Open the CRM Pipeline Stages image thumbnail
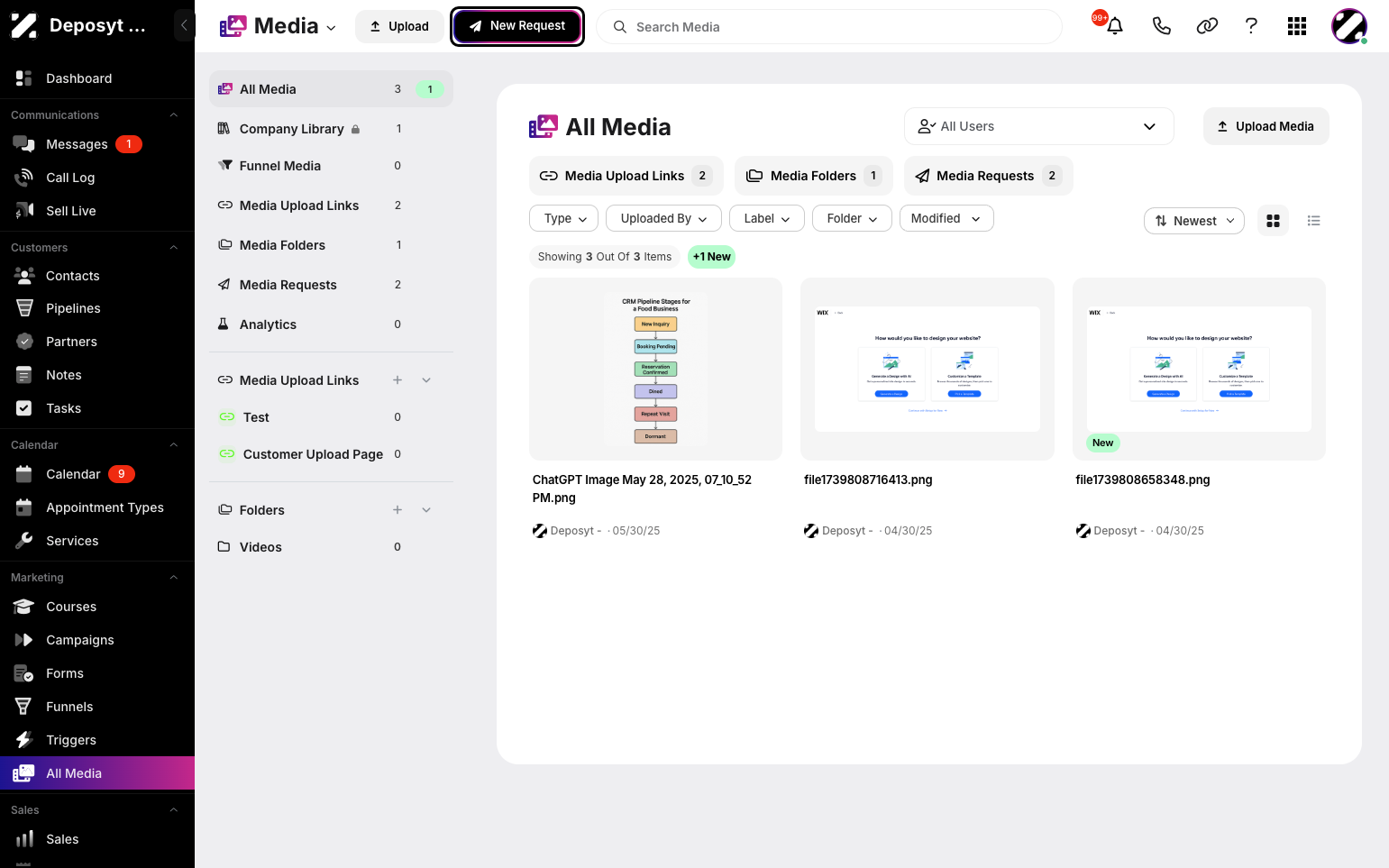This screenshot has width=1389, height=868. [655, 370]
